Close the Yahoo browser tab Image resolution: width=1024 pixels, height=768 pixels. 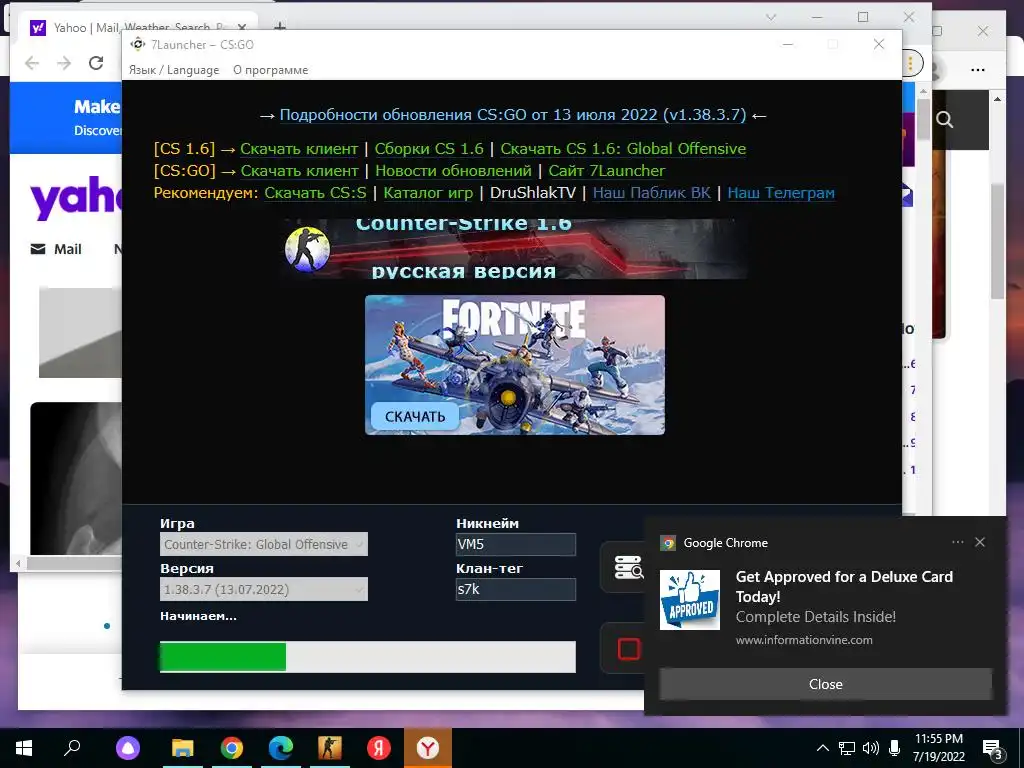point(242,27)
